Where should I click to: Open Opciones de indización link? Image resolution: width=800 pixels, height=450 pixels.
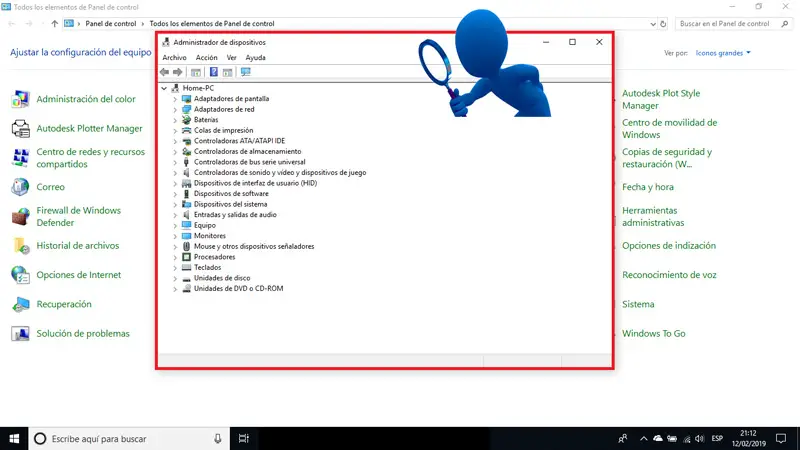669,245
